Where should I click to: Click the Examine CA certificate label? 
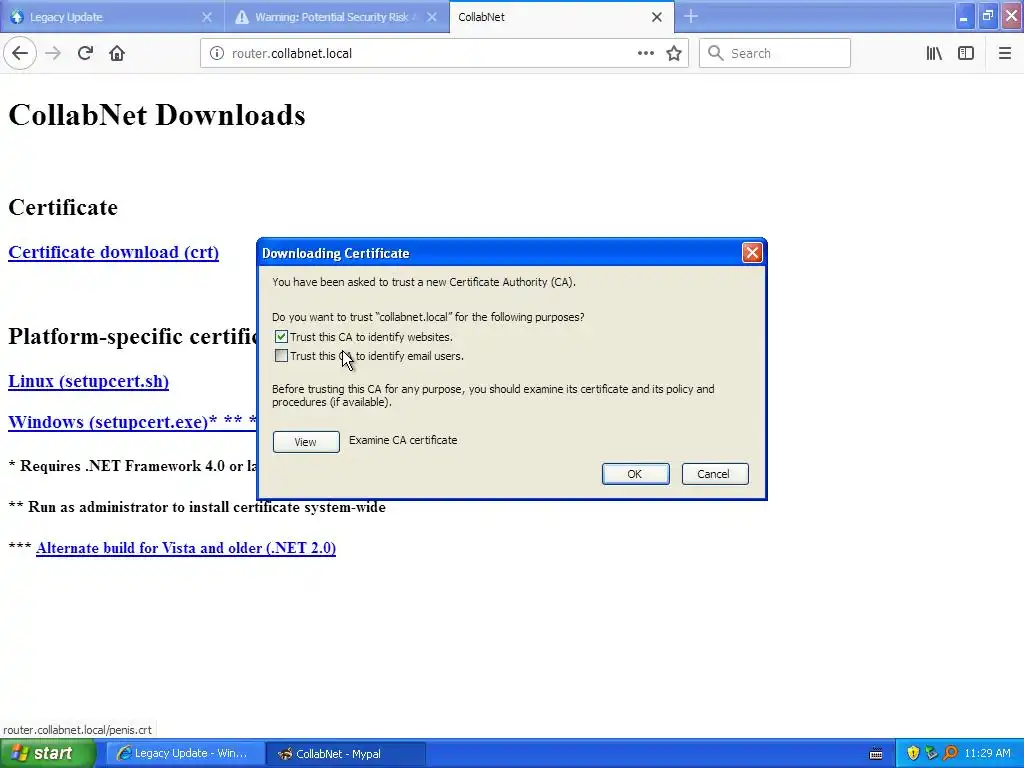click(403, 440)
